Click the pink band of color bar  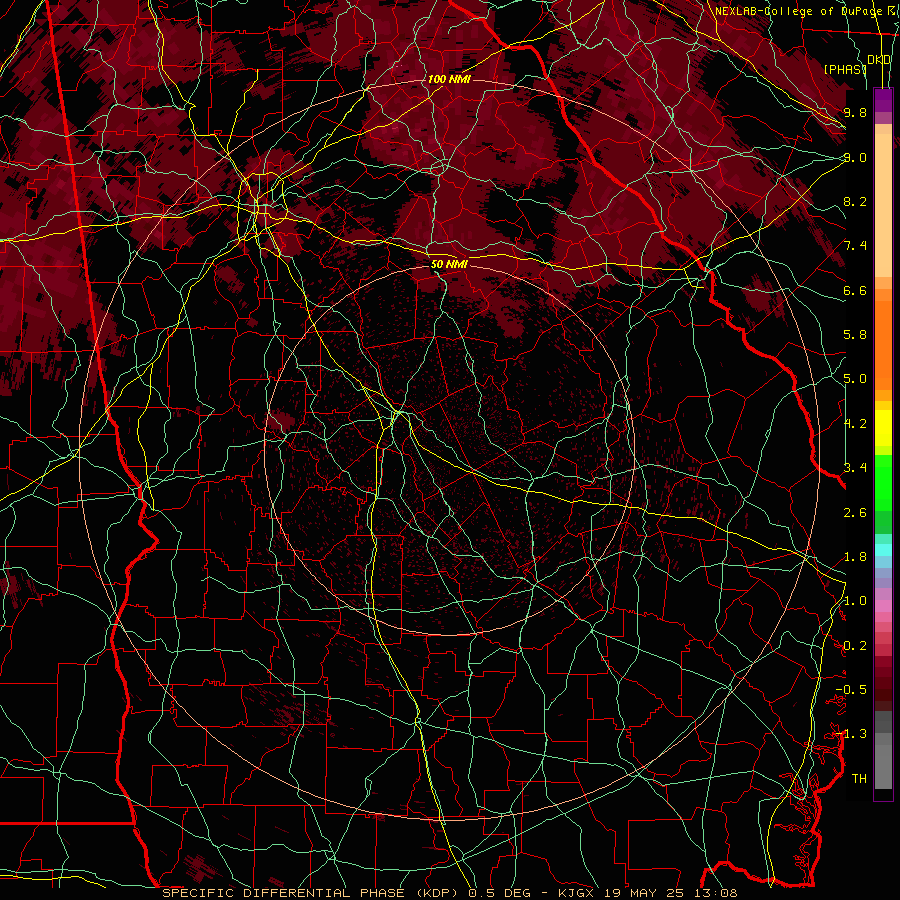pyautogui.click(x=883, y=606)
